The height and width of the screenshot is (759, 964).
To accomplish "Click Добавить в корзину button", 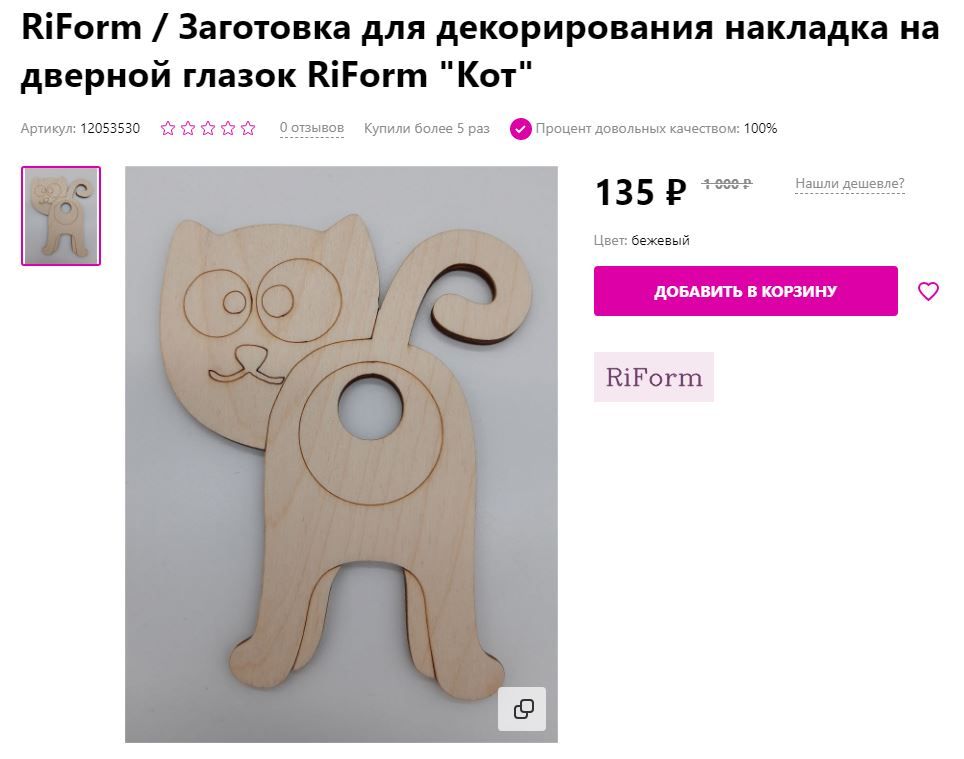I will [745, 291].
